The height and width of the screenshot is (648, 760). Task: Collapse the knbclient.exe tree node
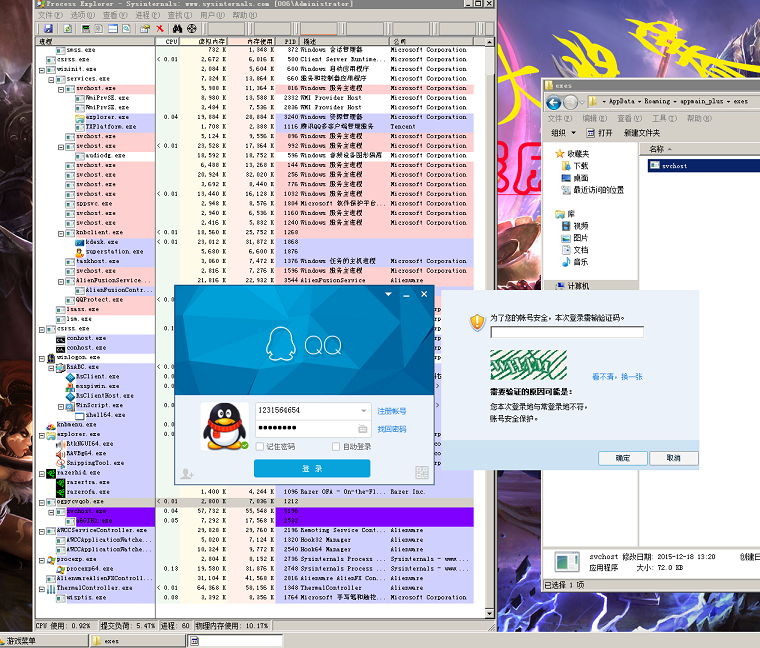tap(61, 233)
